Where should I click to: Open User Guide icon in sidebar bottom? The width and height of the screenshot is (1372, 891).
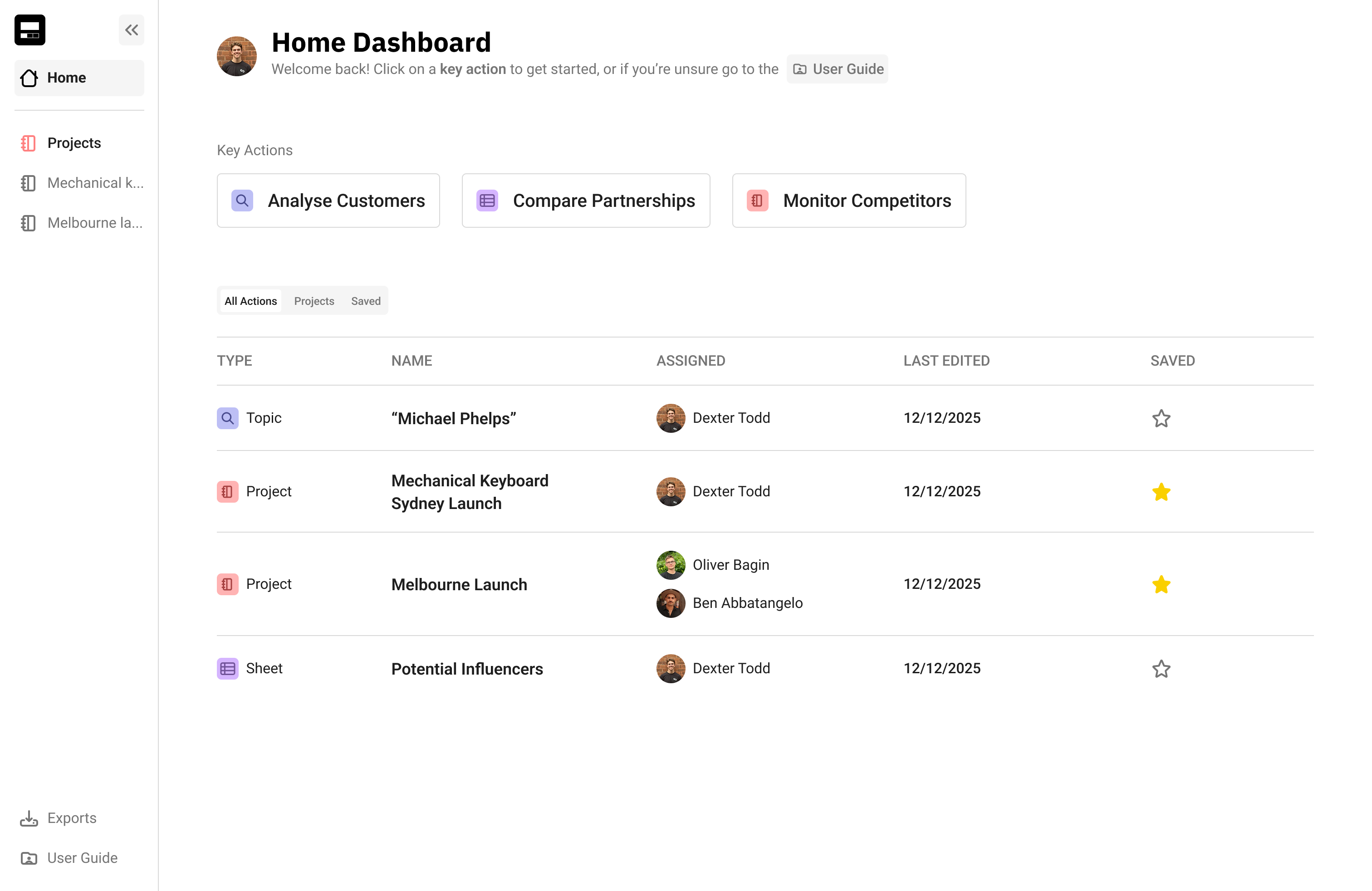[29, 858]
